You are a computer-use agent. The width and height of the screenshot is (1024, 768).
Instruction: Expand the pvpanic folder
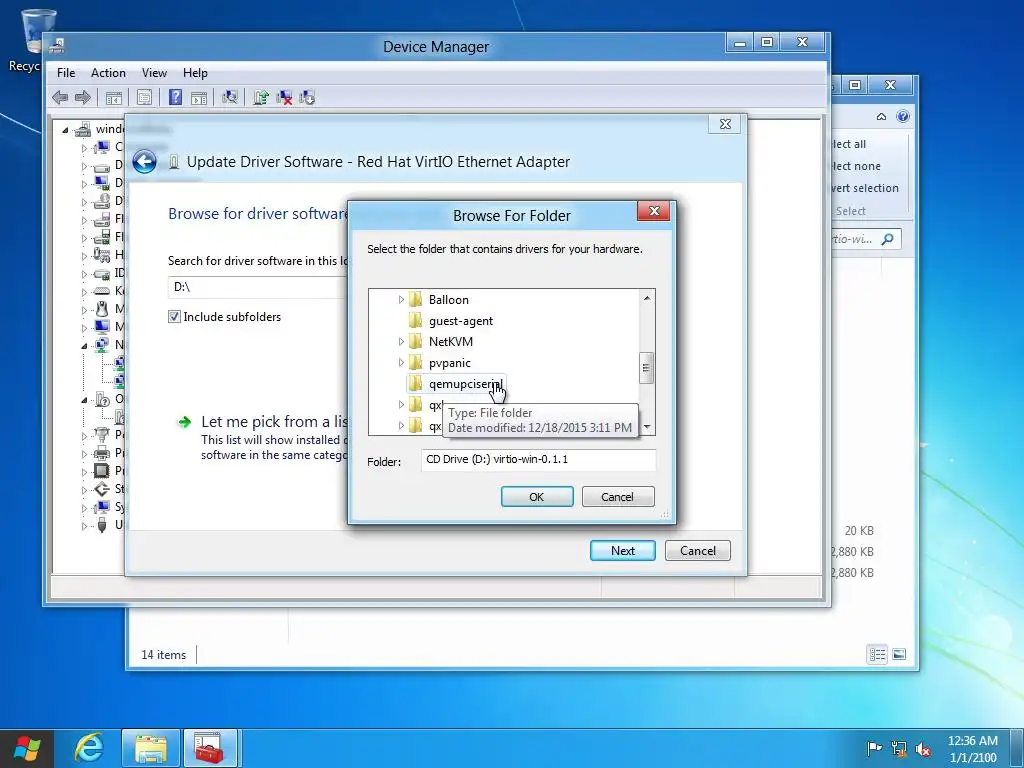coord(401,362)
